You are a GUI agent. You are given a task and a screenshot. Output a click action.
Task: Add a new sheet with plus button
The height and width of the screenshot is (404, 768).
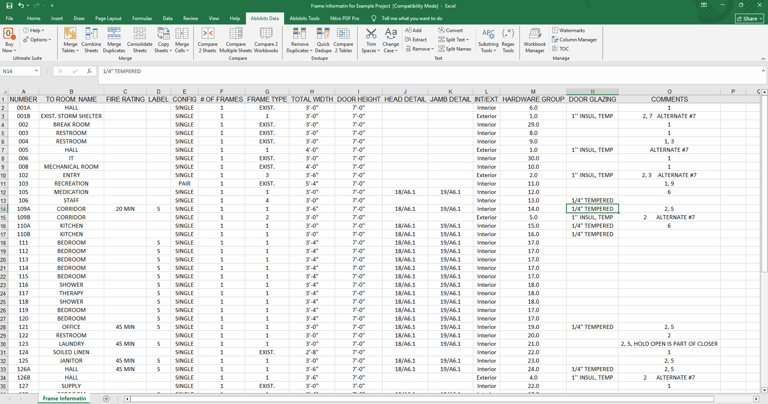(106, 399)
